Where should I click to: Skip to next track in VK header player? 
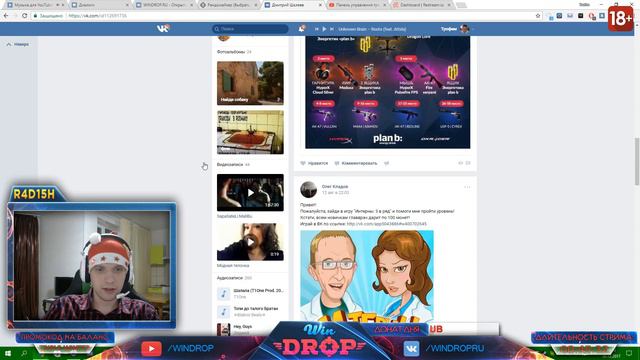click(x=332, y=29)
